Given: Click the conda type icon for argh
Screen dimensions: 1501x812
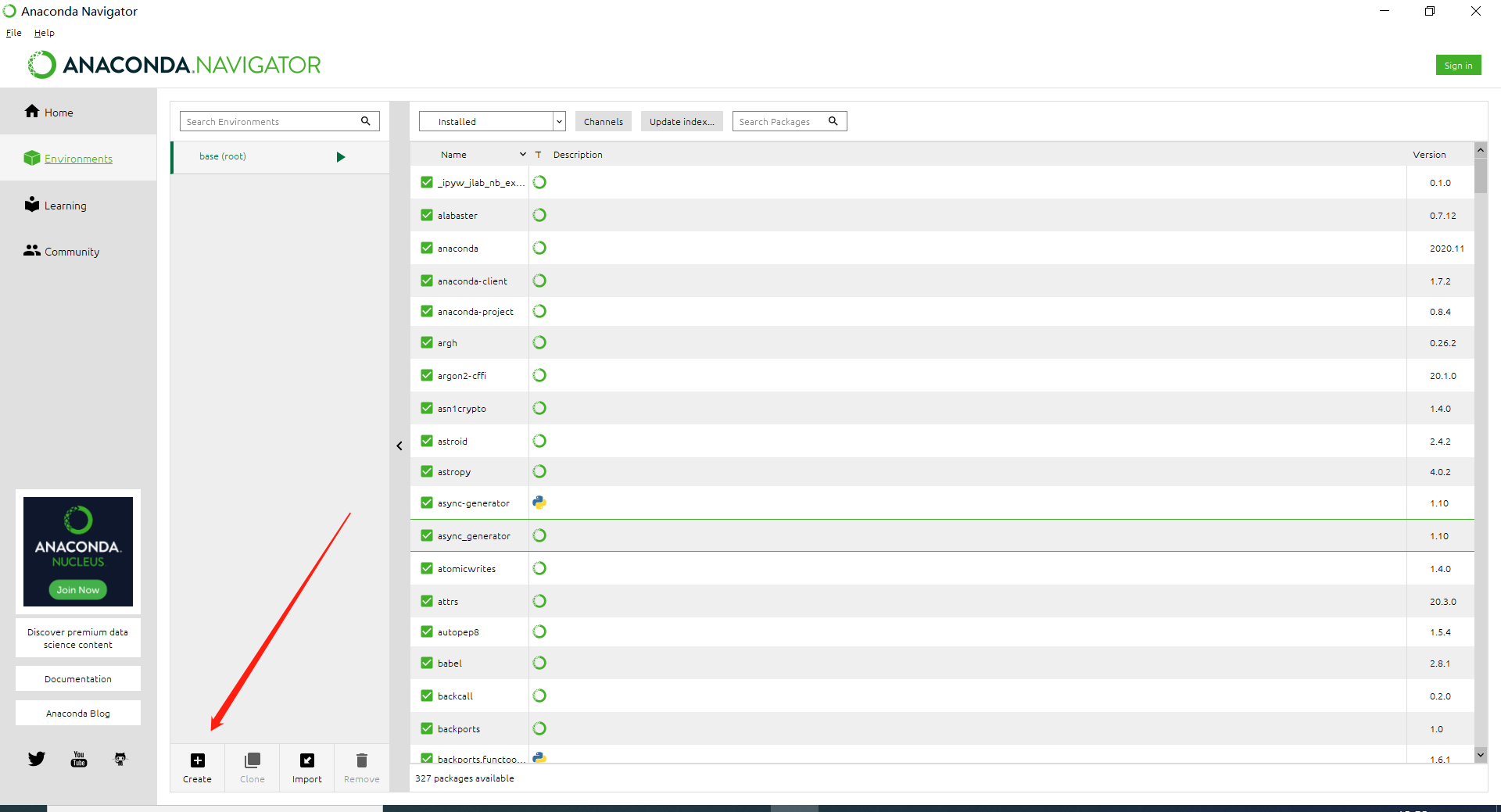Looking at the screenshot, I should (x=539, y=342).
